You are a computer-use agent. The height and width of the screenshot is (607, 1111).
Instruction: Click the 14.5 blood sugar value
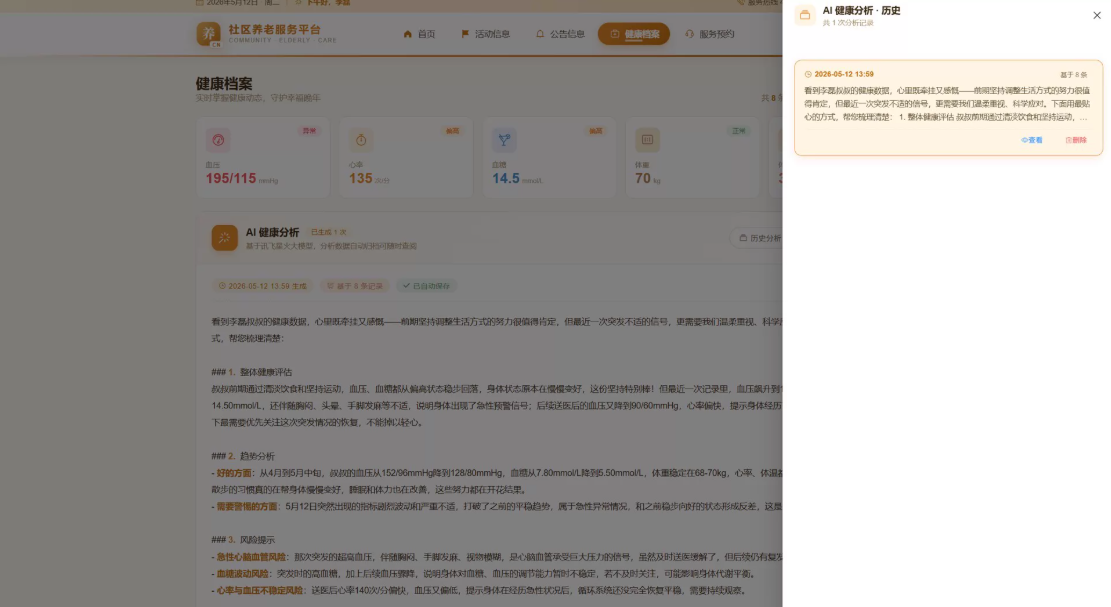pos(506,178)
